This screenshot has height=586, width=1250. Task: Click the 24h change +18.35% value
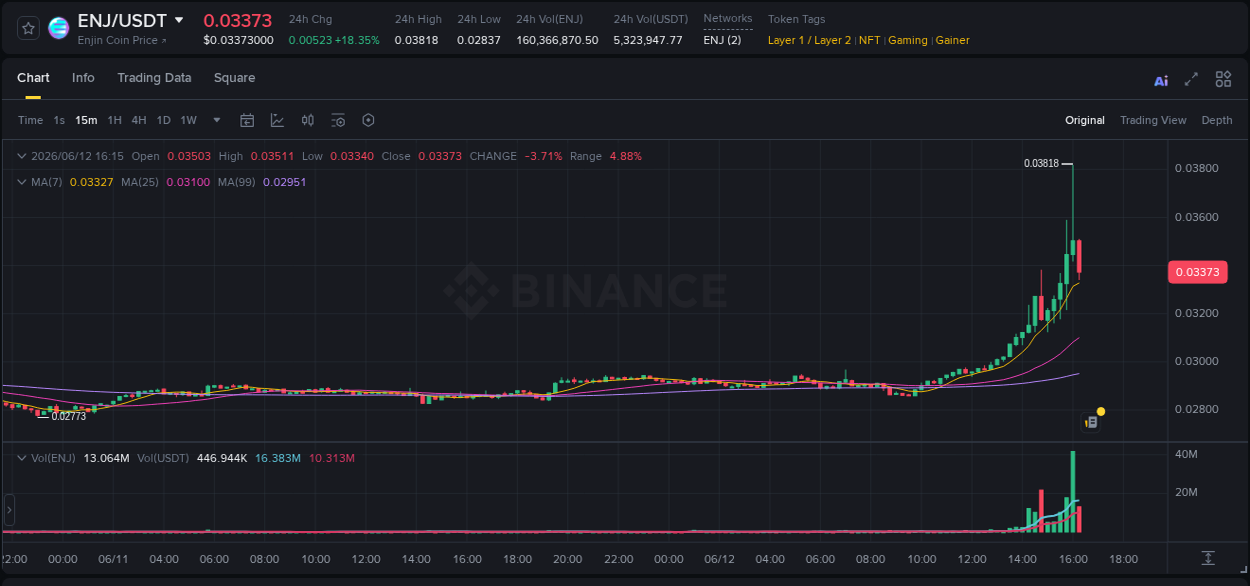357,40
